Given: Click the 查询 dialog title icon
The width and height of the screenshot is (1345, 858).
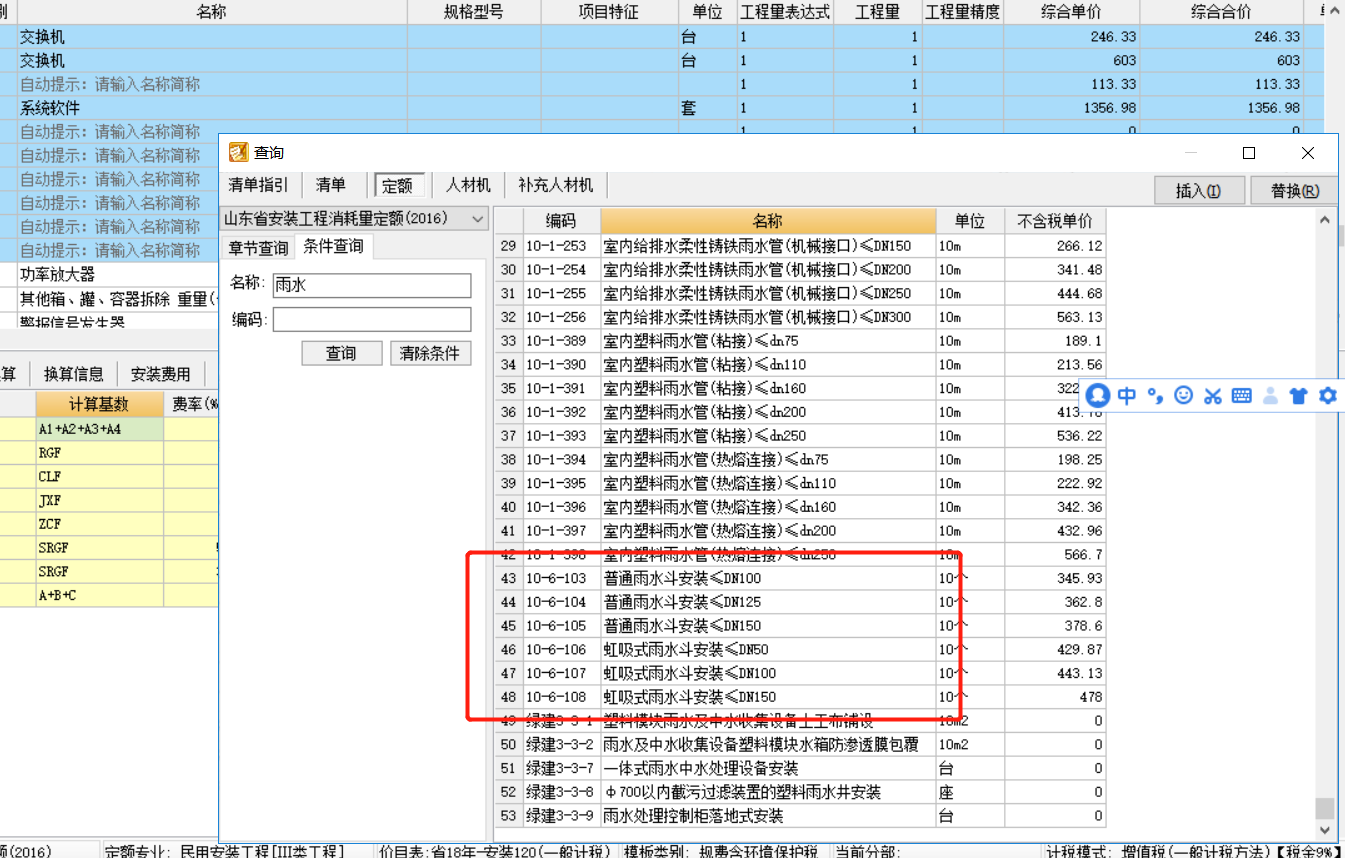Looking at the screenshot, I should tap(238, 152).
